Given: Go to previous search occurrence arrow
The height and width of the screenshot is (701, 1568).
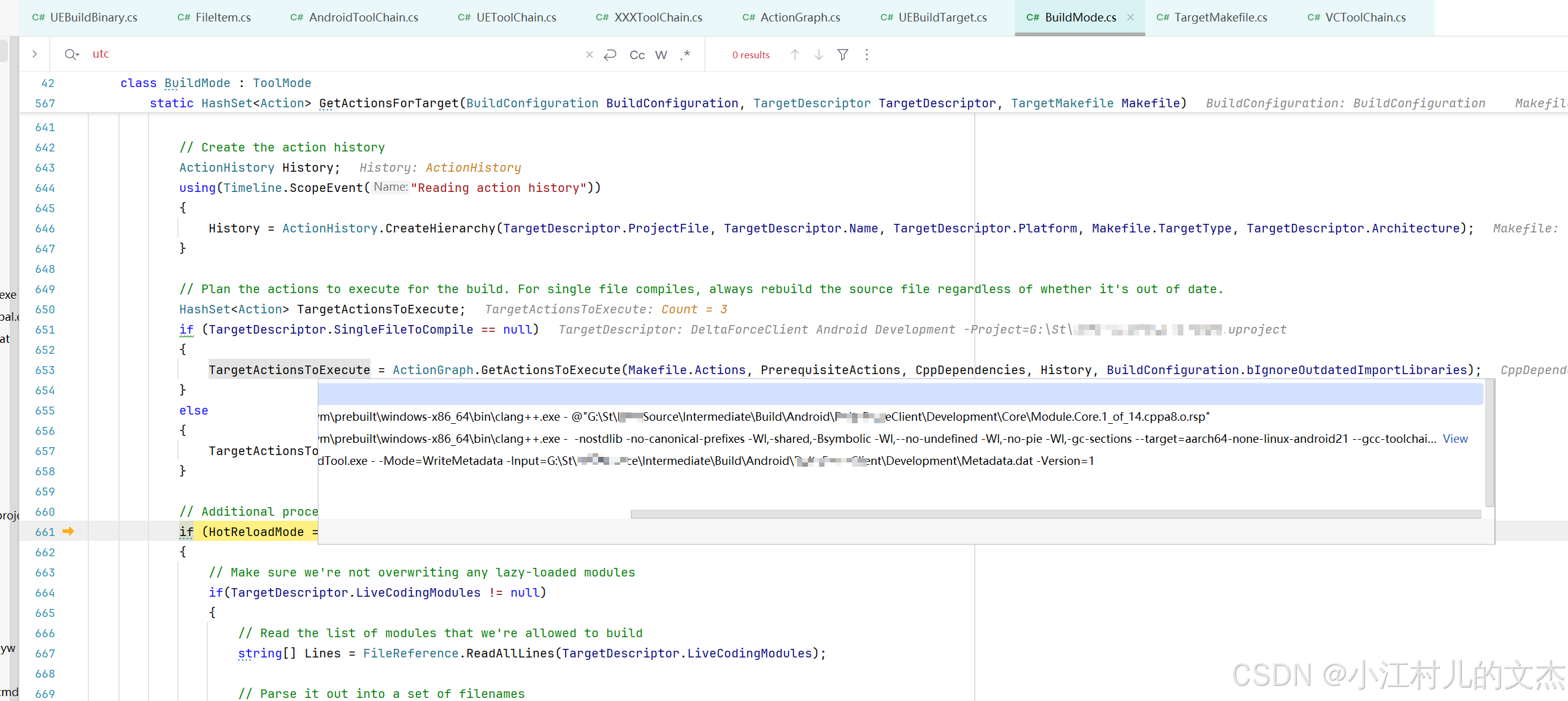Looking at the screenshot, I should 794,55.
